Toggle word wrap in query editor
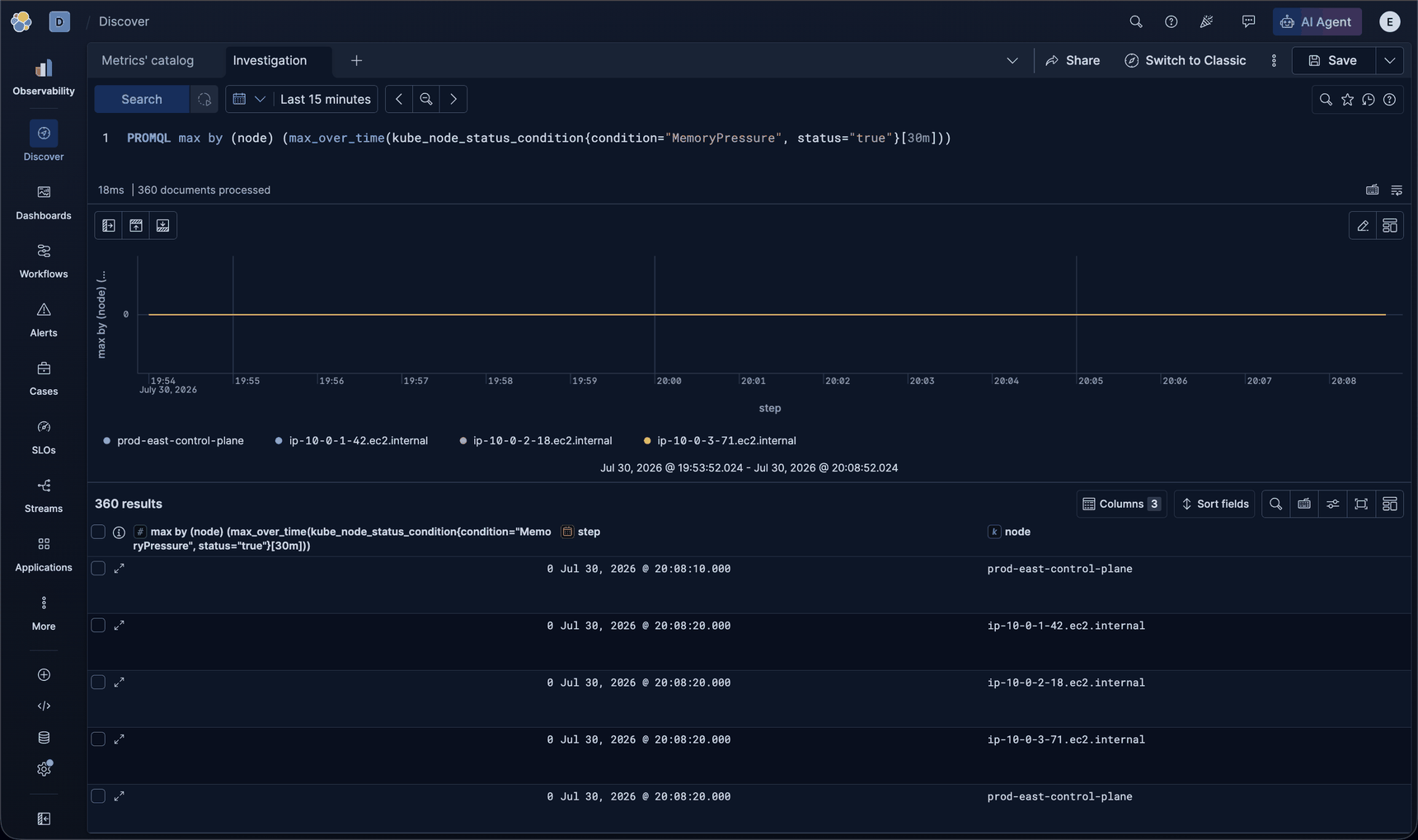The height and width of the screenshot is (840, 1418). coord(1397,190)
